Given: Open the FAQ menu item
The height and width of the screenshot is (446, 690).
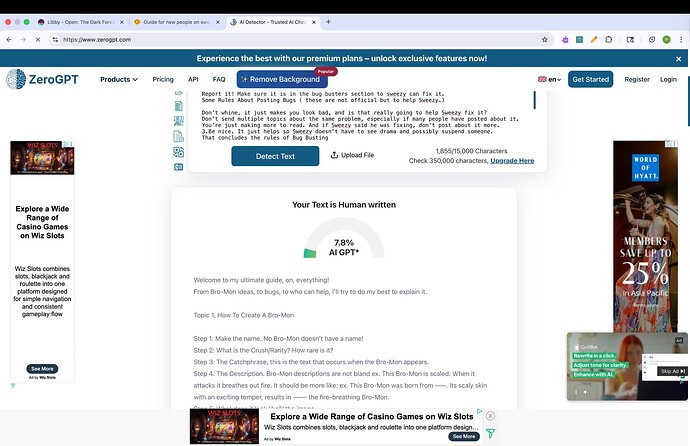Looking at the screenshot, I should tap(219, 79).
